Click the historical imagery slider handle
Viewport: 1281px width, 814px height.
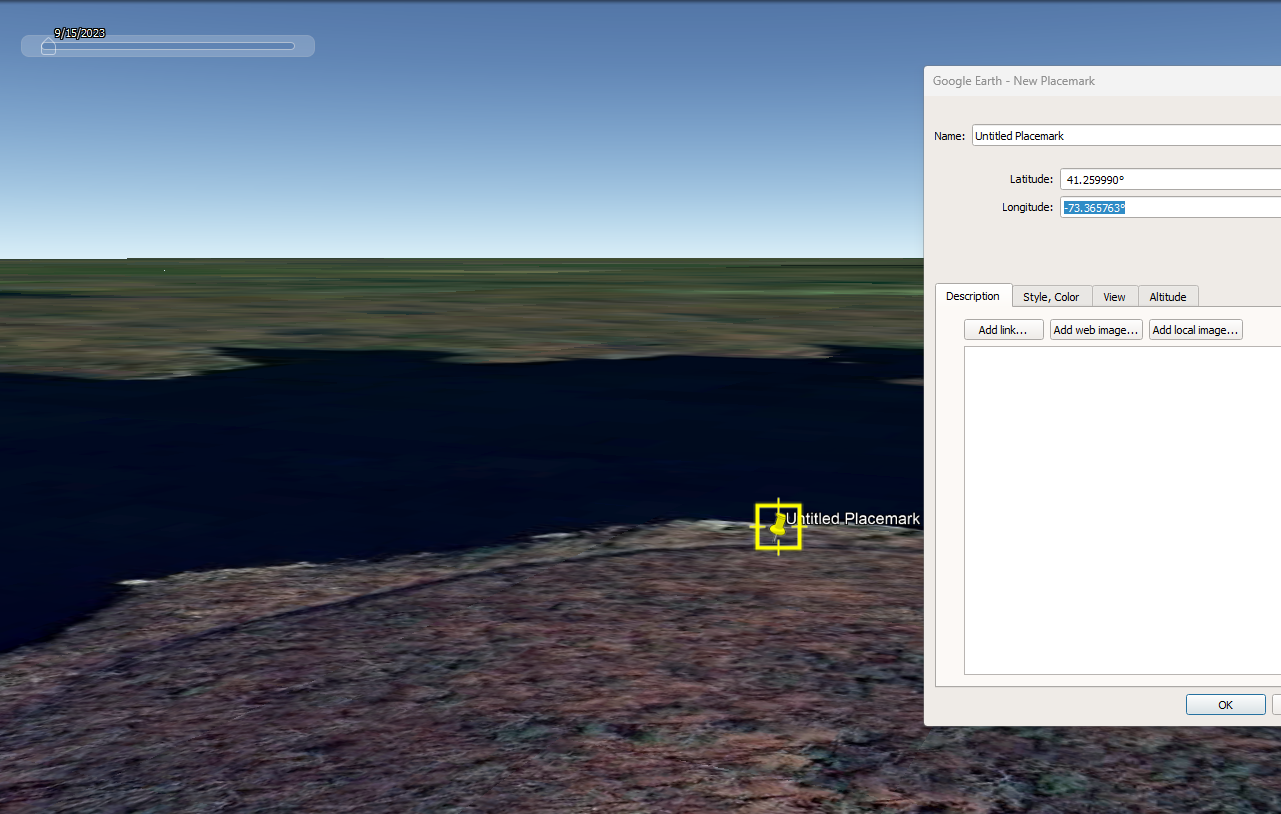(48, 46)
